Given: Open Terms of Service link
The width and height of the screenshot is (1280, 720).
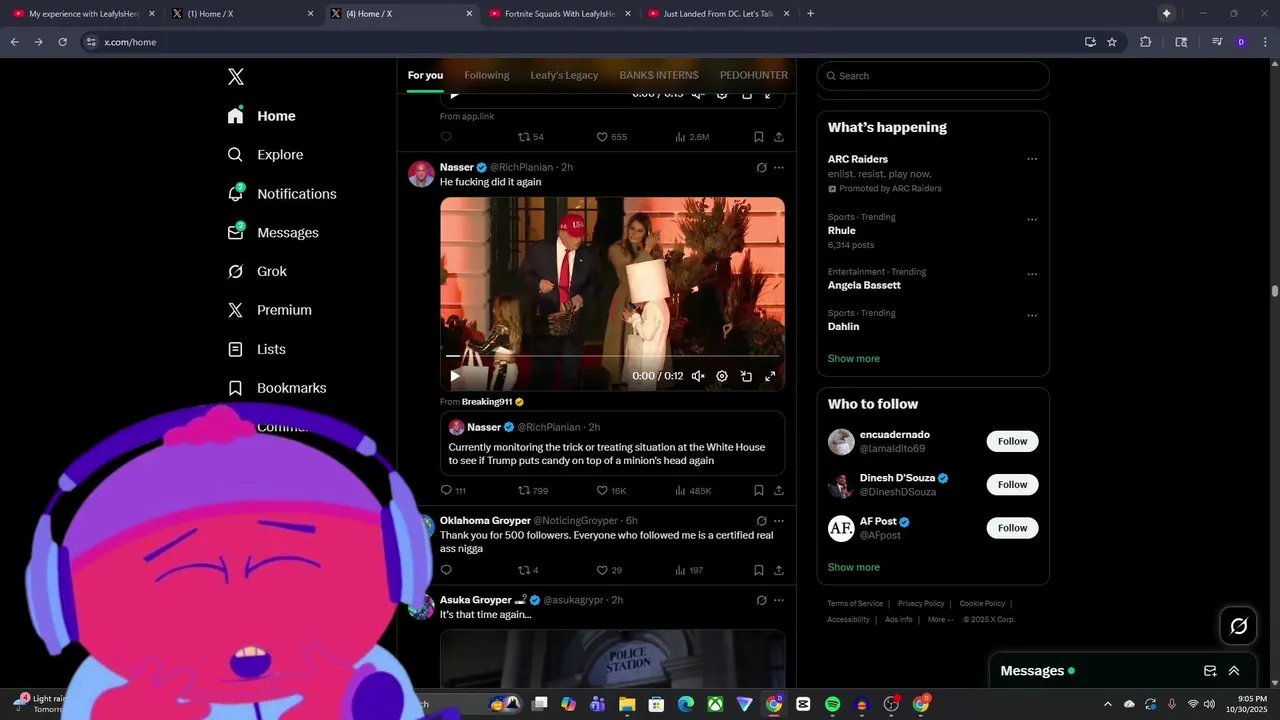Looking at the screenshot, I should point(855,604).
